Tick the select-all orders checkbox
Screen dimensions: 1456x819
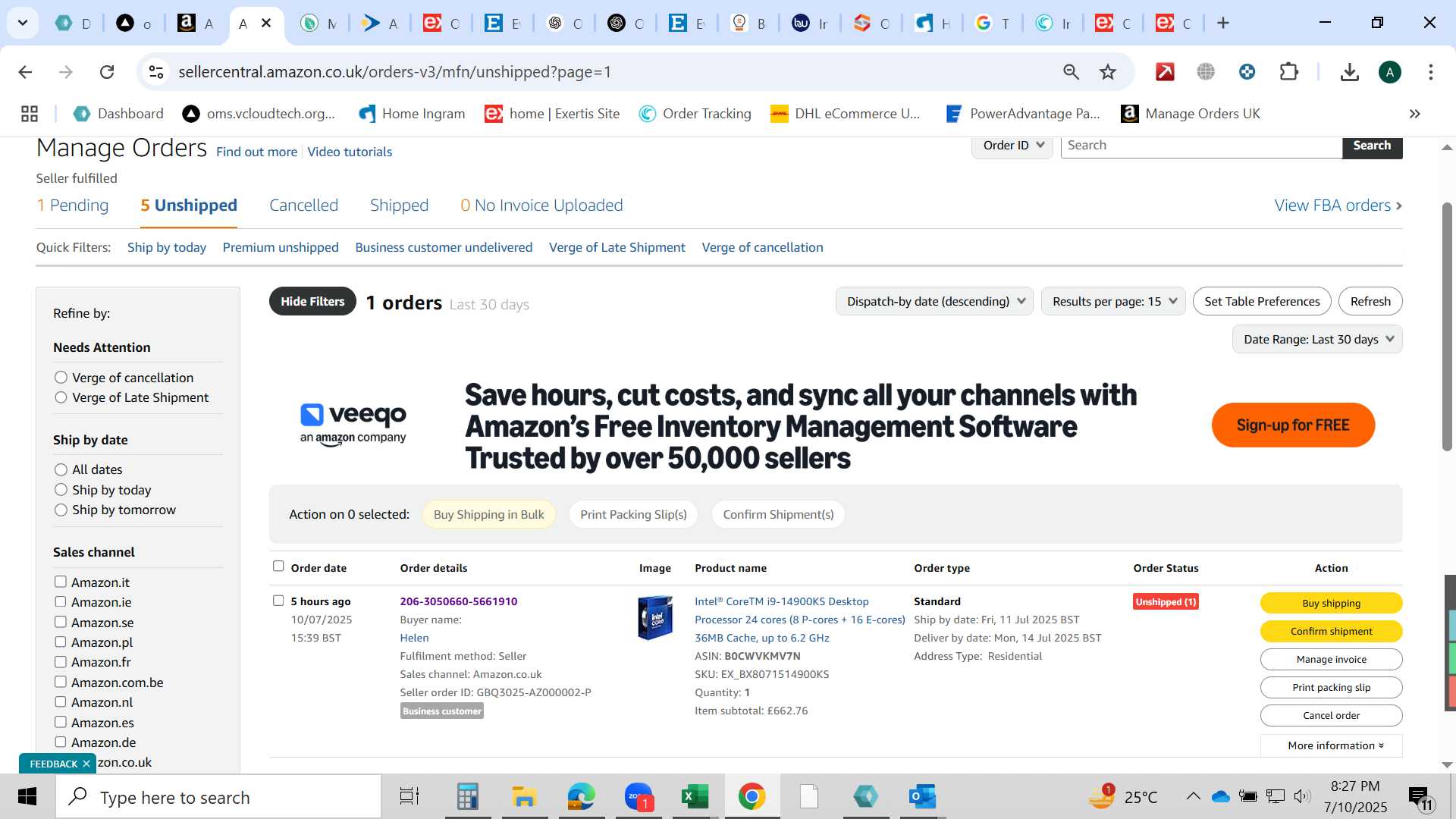click(x=278, y=566)
